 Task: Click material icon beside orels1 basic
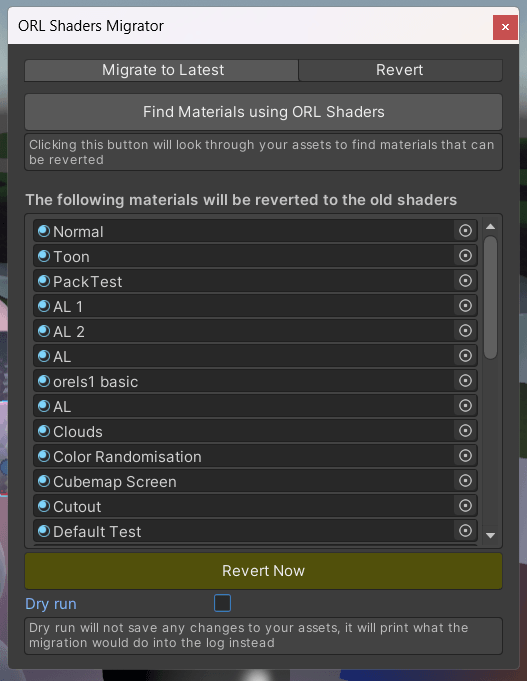(44, 381)
